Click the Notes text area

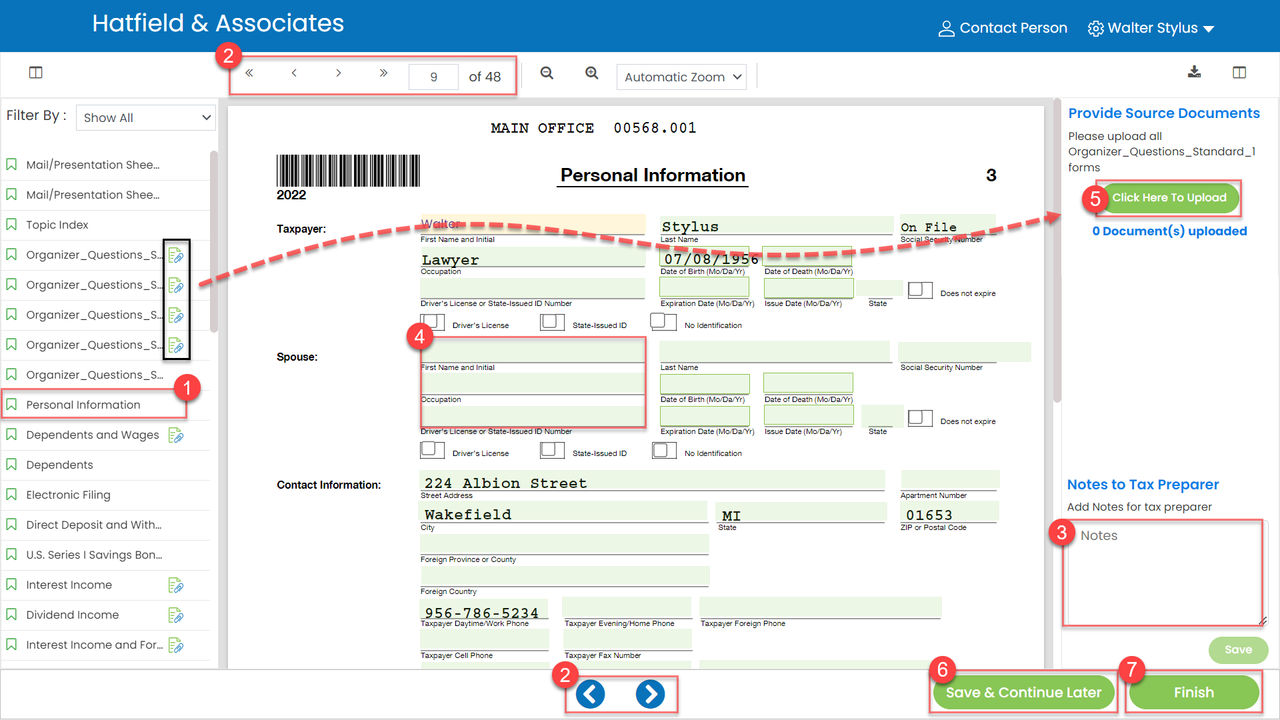coord(1163,573)
